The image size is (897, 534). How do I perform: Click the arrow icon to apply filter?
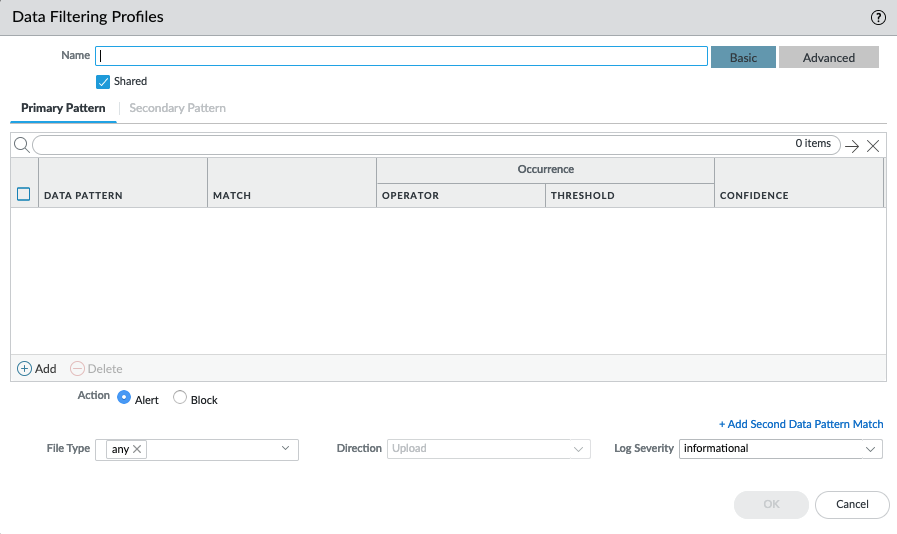[x=852, y=146]
